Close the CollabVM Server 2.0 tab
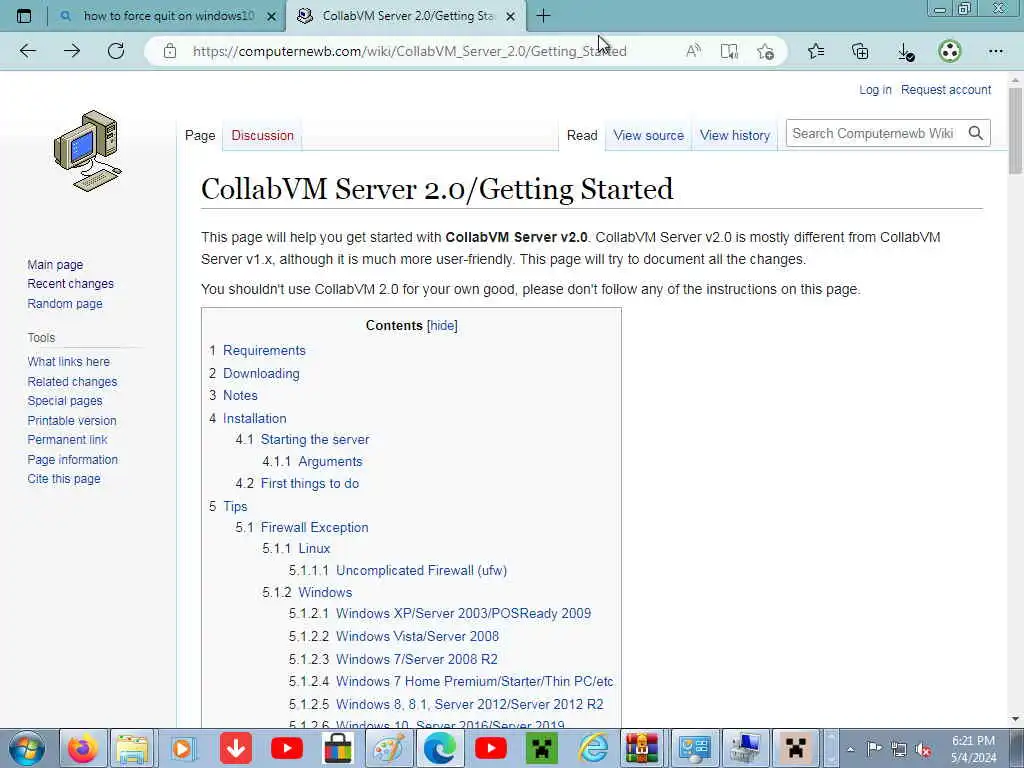The height and width of the screenshot is (768, 1024). pyautogui.click(x=511, y=16)
